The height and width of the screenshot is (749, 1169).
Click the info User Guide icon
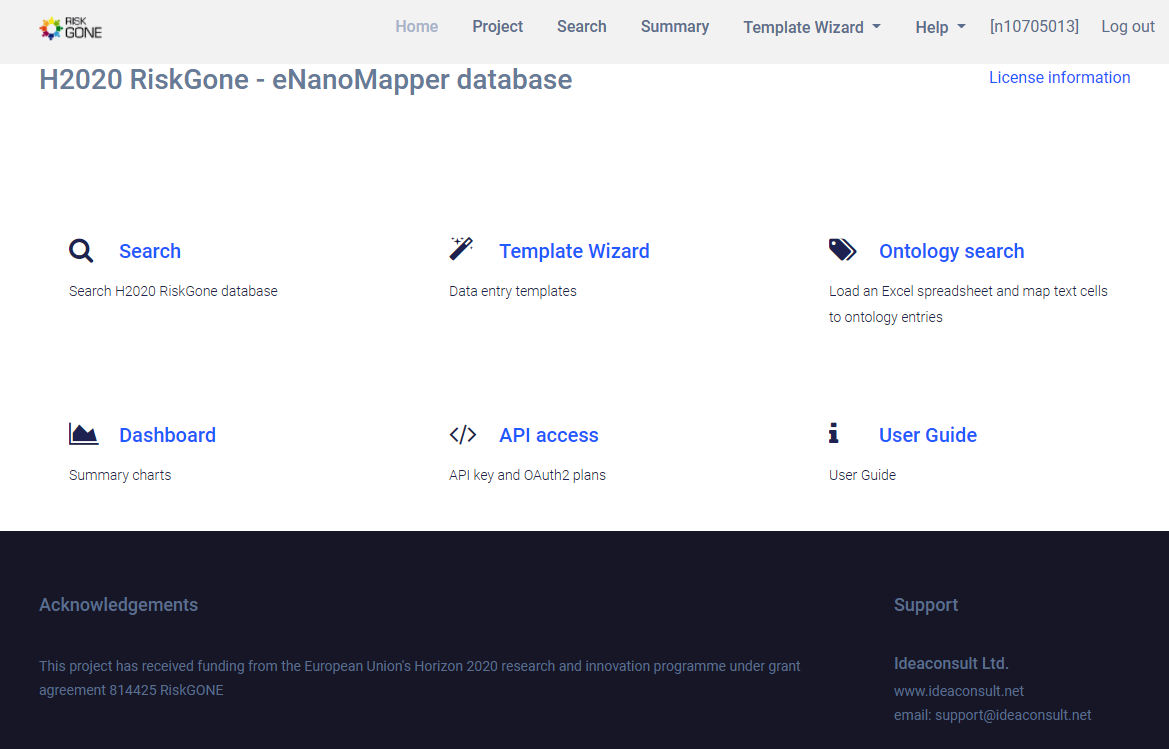pos(834,433)
